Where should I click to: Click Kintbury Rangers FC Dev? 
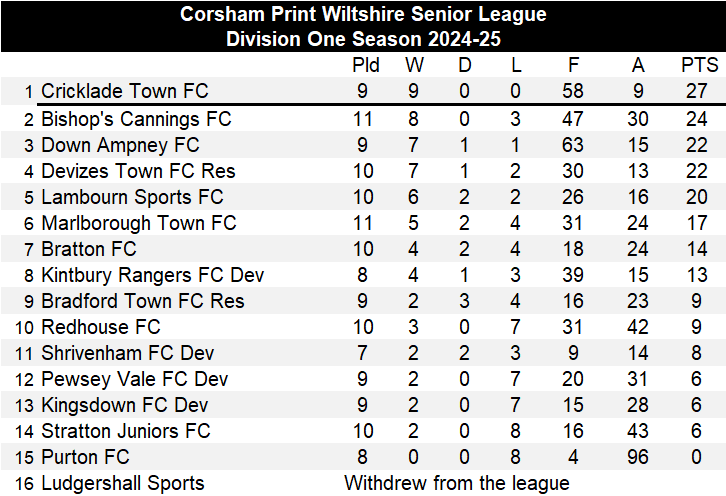pos(153,275)
